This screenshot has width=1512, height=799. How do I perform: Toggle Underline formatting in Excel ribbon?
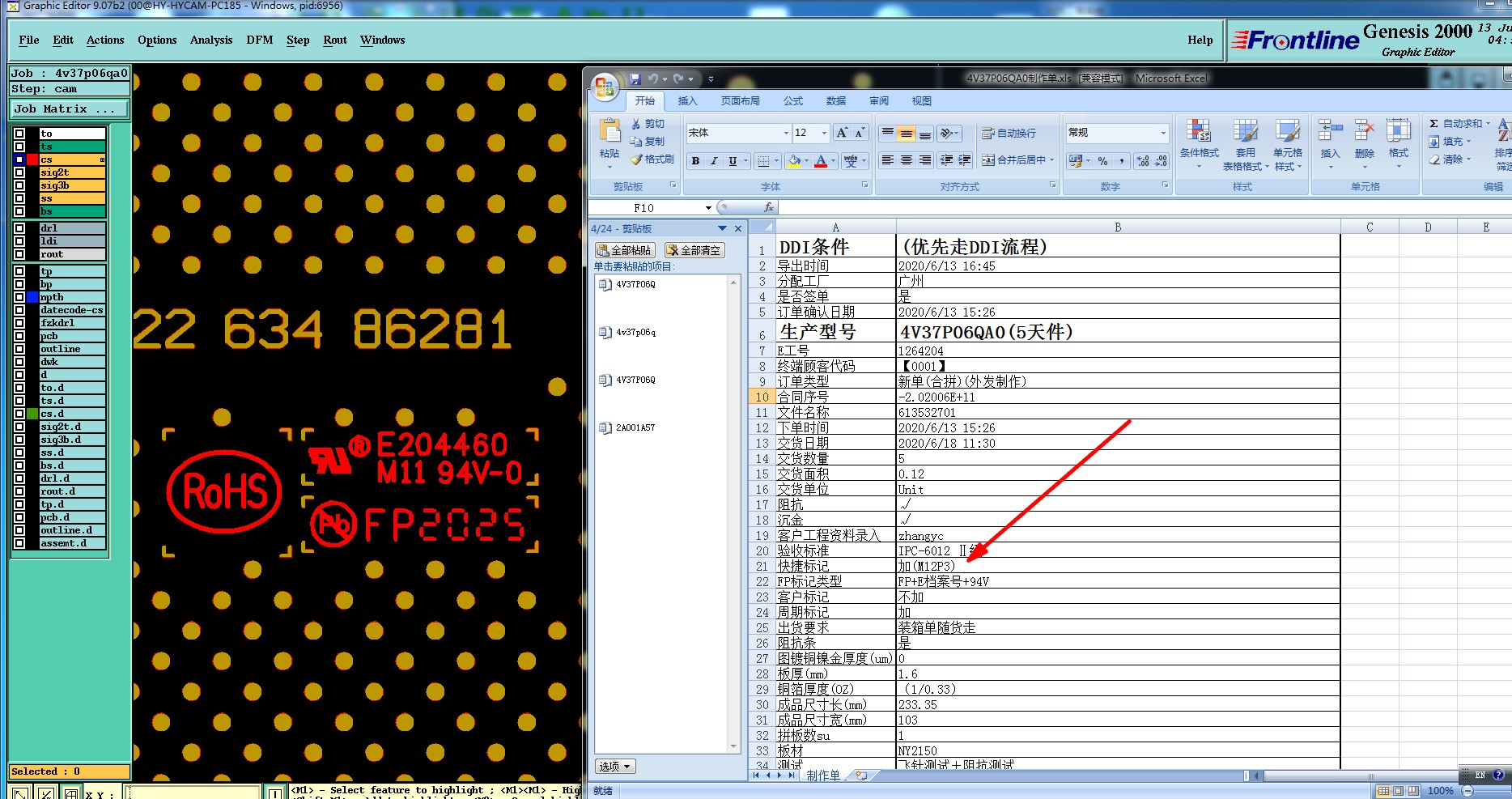click(x=733, y=161)
